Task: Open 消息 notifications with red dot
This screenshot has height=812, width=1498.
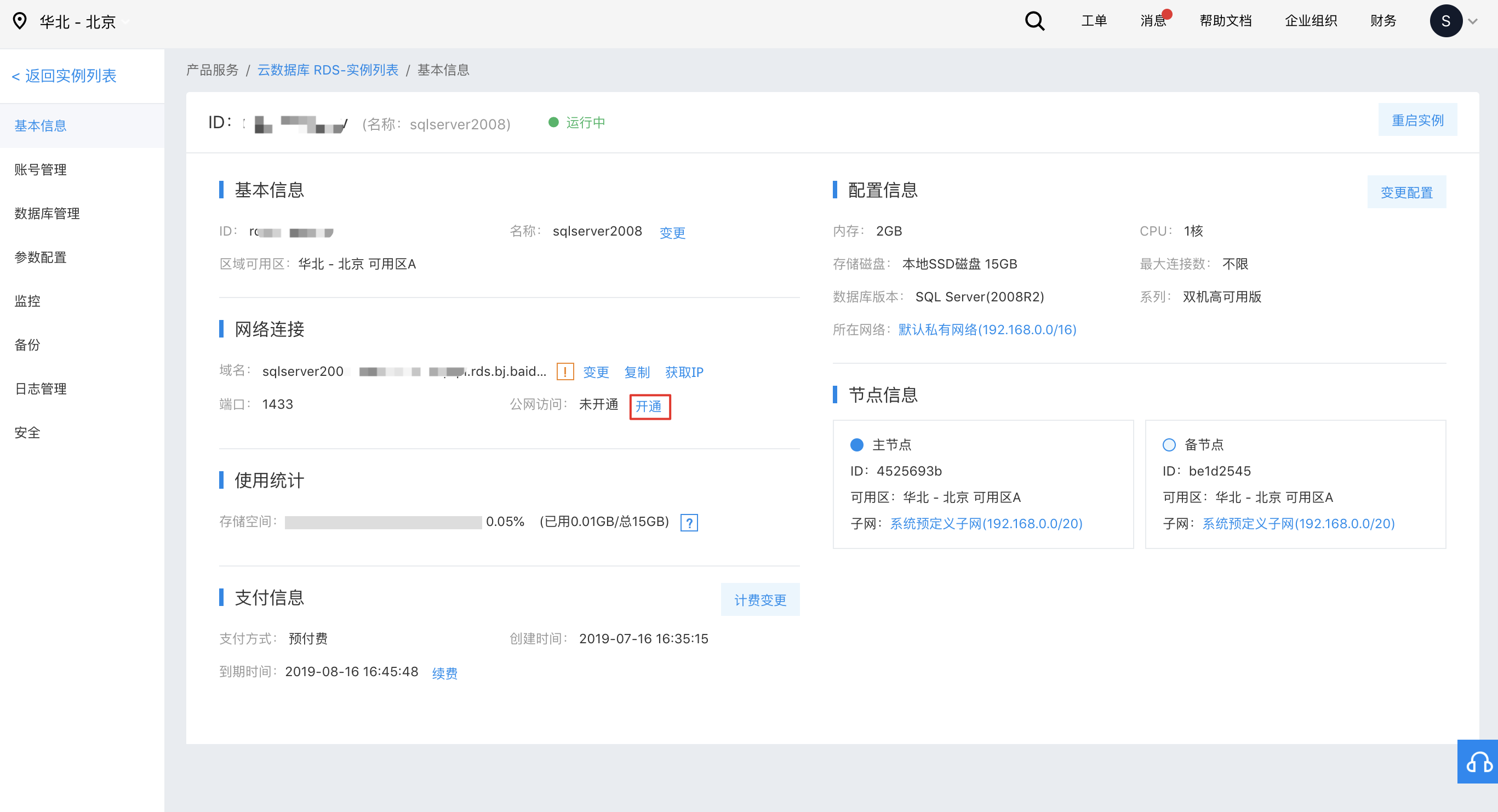Action: click(x=1154, y=21)
